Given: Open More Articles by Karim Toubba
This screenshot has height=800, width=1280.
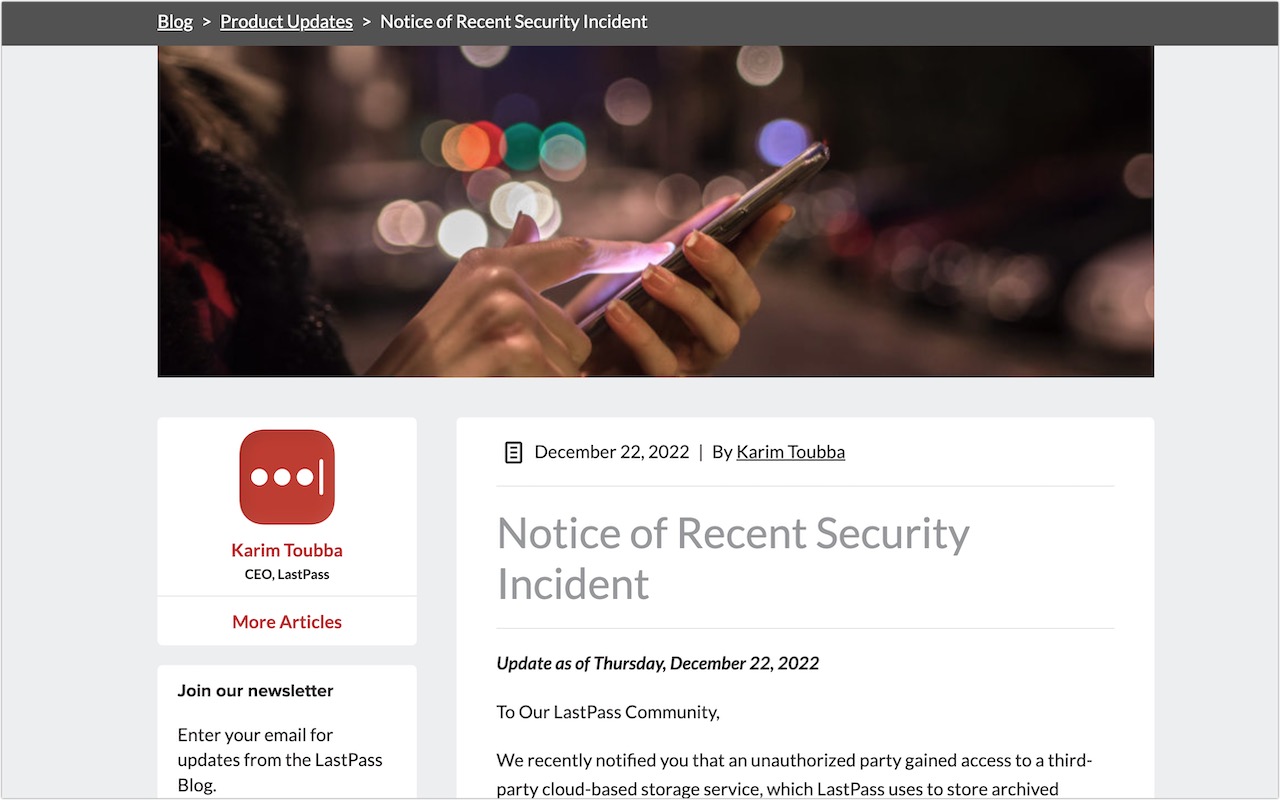Looking at the screenshot, I should (286, 621).
